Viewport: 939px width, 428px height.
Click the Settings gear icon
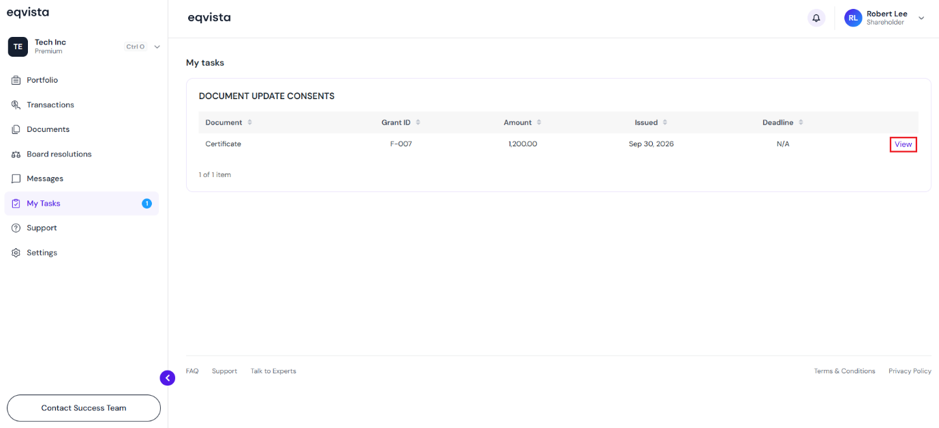tap(16, 253)
